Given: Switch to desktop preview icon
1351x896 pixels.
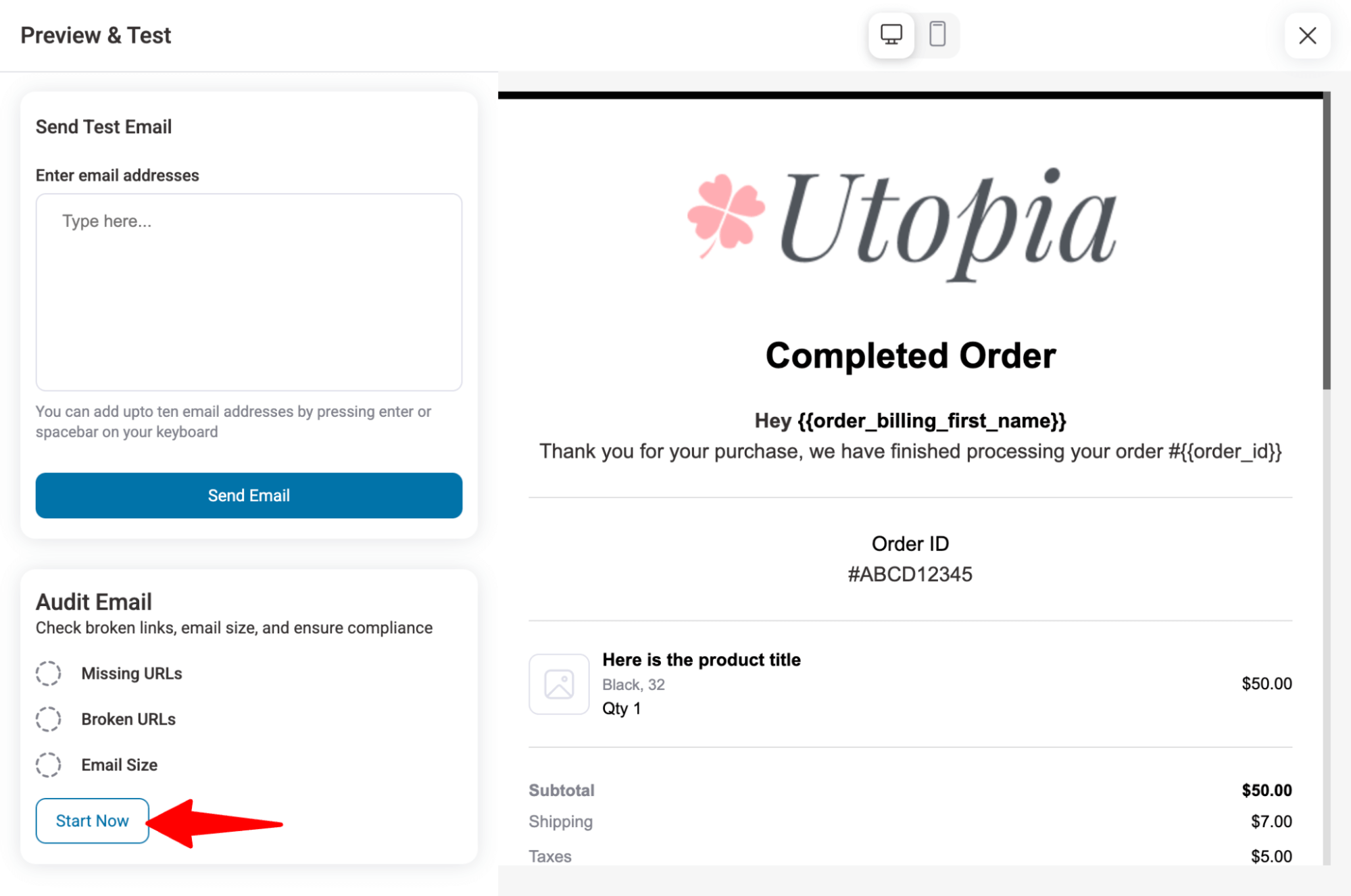Looking at the screenshot, I should pyautogui.click(x=891, y=34).
